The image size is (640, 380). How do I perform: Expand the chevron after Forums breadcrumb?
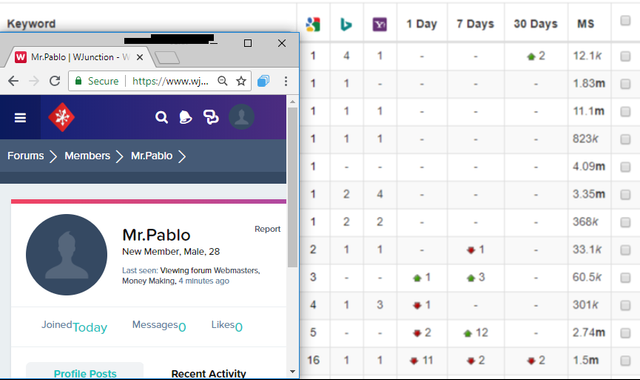tap(53, 156)
